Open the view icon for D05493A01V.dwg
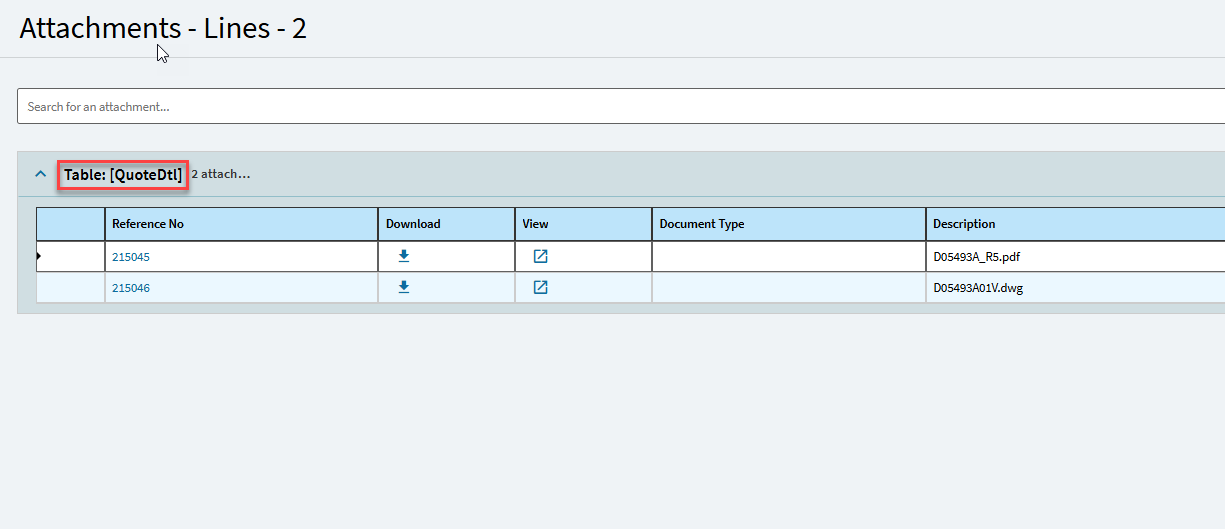1225x529 pixels. pos(540,287)
